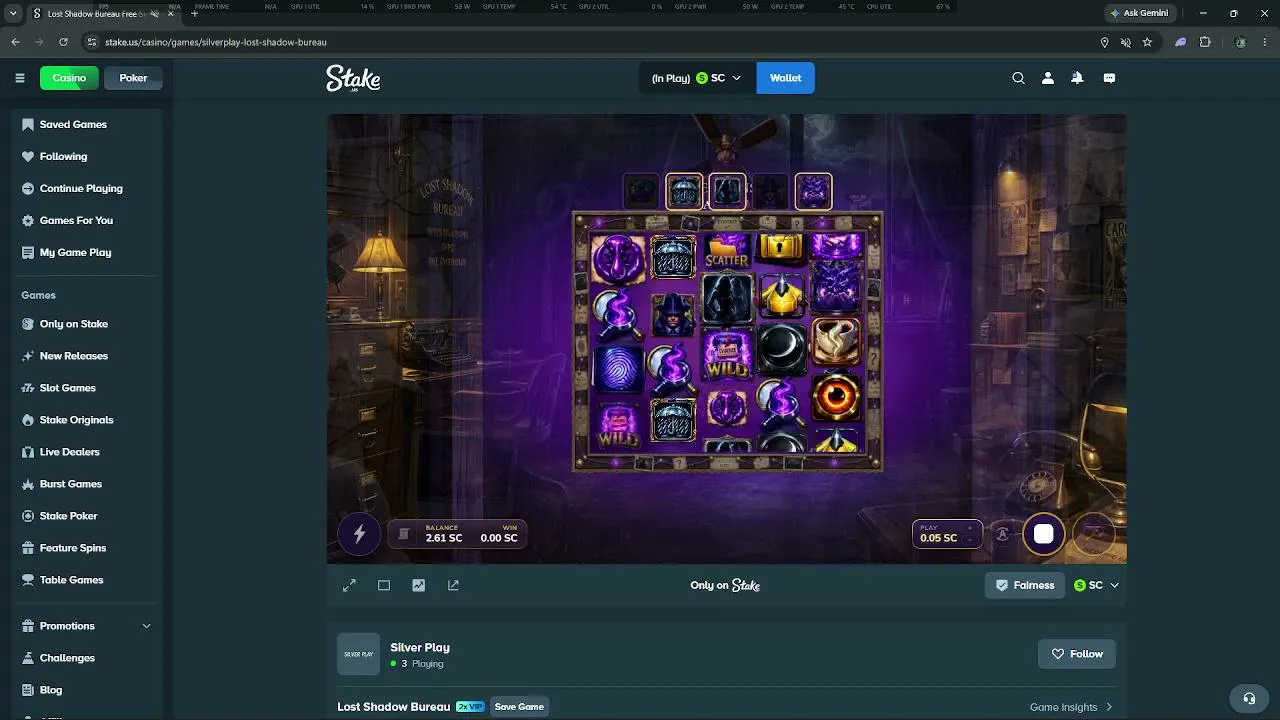Close the Lost Shadow Bureau tab
Screen dimensions: 1280x720
[171, 14]
